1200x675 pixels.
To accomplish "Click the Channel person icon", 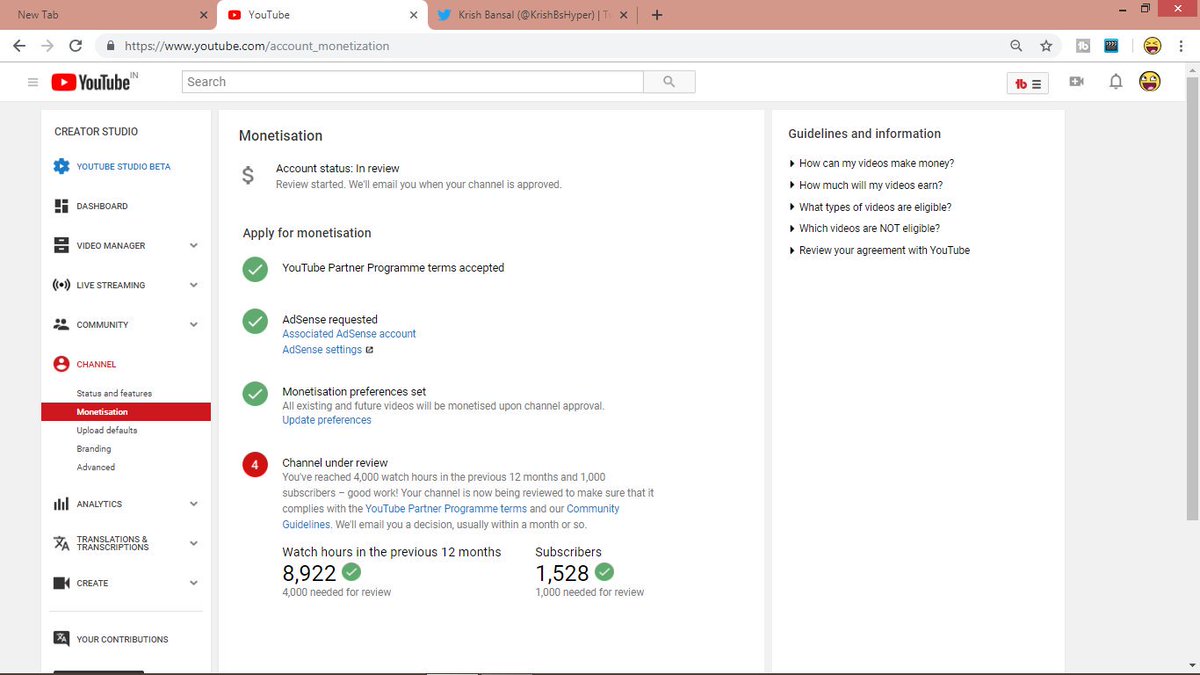I will 61,364.
